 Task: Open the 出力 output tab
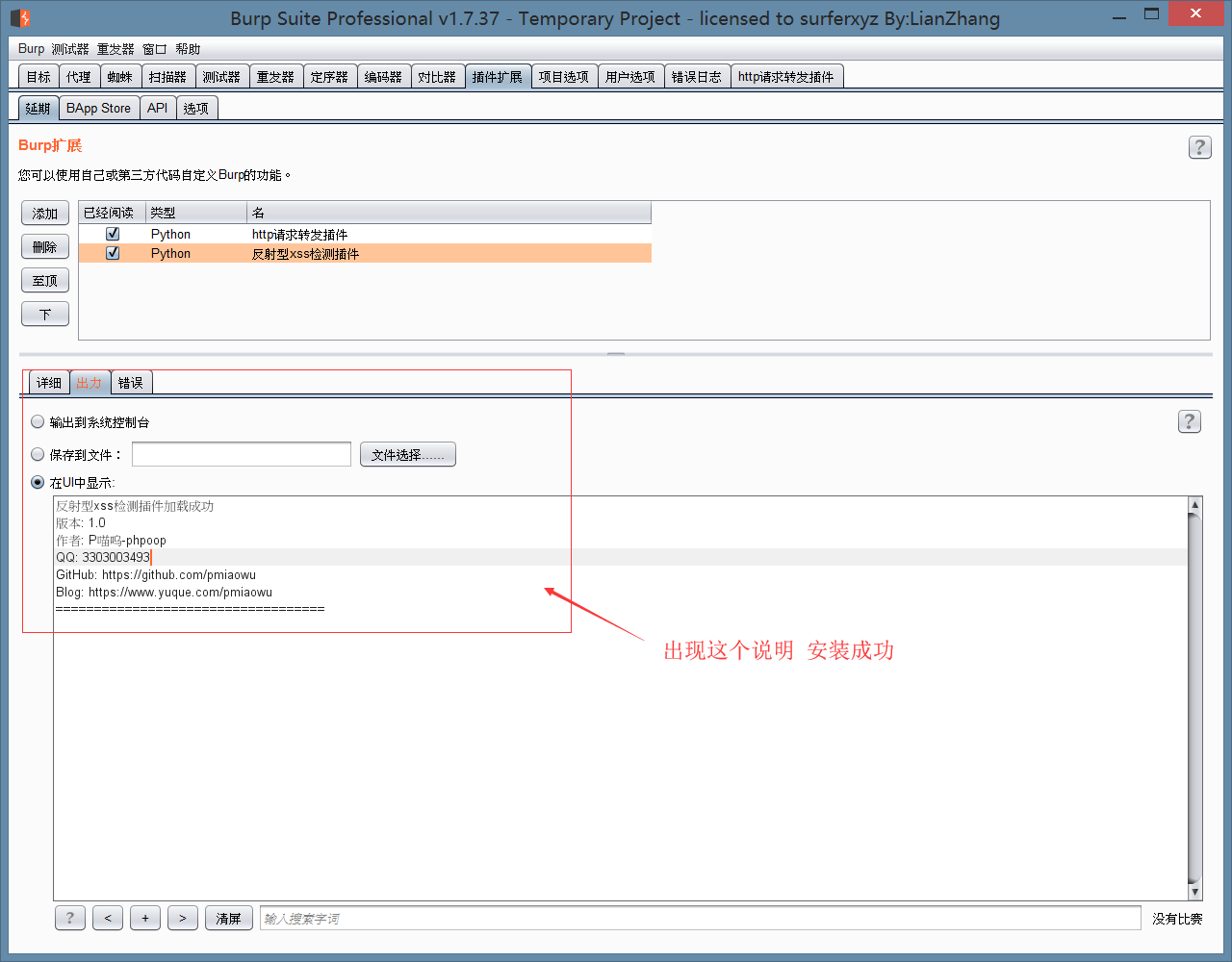point(90,383)
